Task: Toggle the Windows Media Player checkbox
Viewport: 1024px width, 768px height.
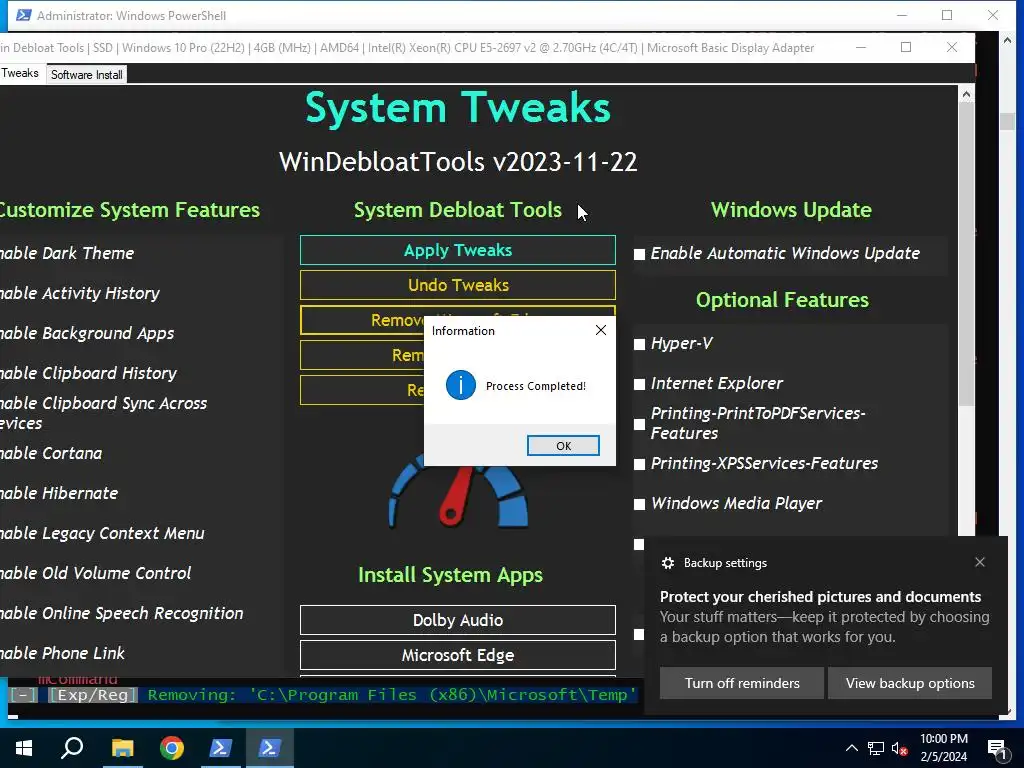Action: pyautogui.click(x=639, y=504)
